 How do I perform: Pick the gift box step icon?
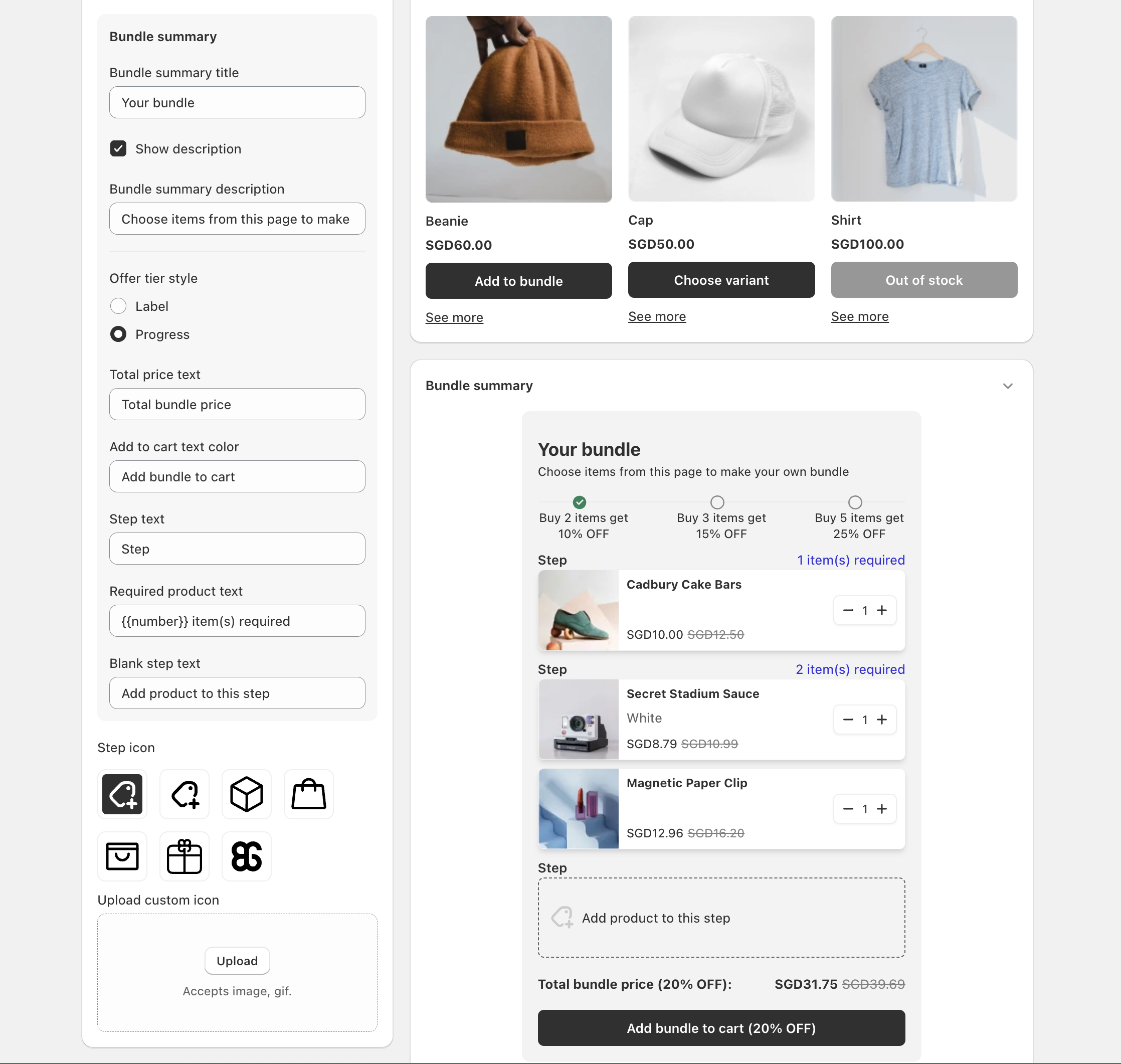point(184,856)
